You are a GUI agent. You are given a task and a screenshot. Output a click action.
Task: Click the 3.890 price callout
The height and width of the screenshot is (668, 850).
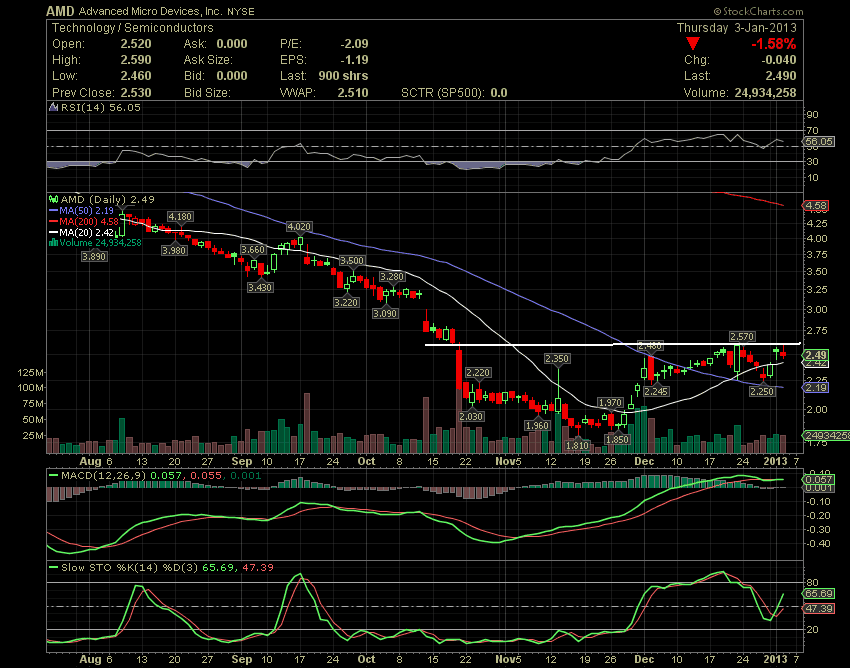tap(94, 256)
